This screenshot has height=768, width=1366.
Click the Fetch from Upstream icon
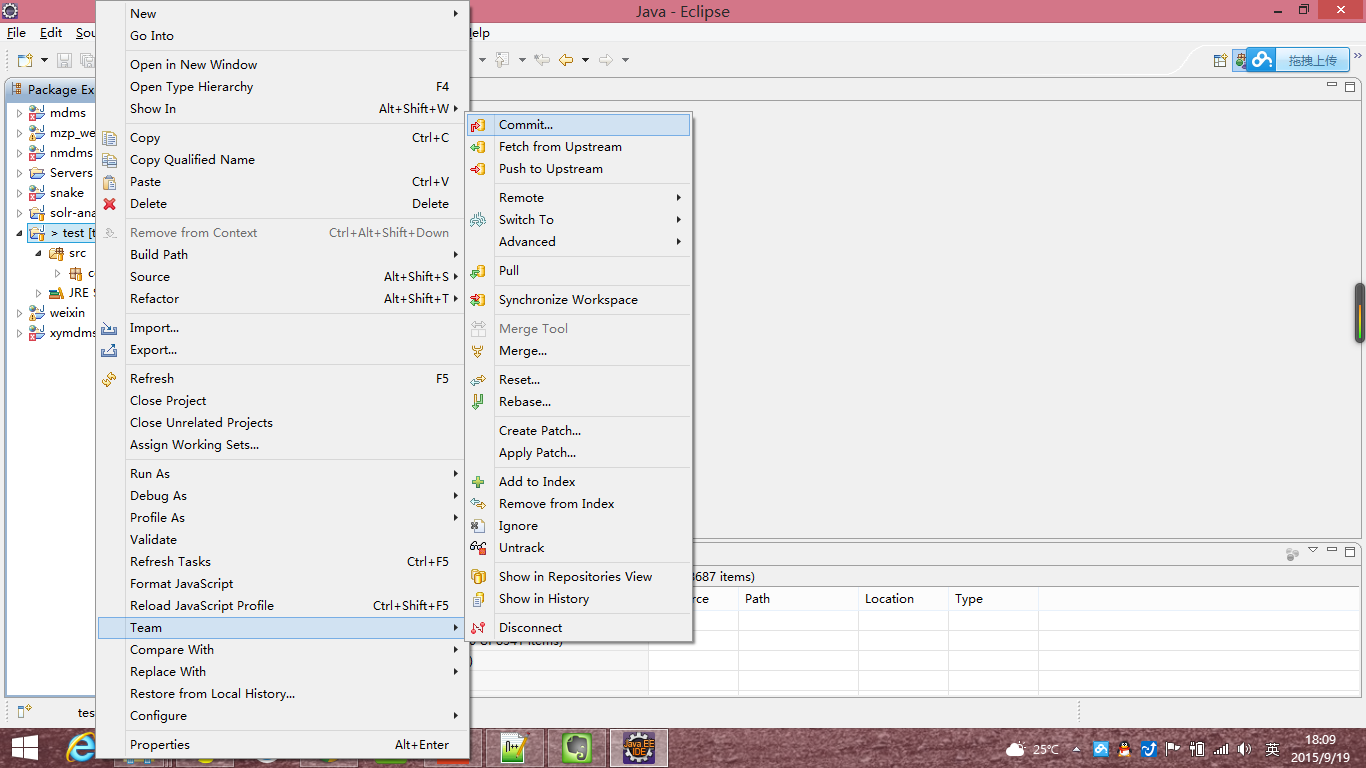478,147
